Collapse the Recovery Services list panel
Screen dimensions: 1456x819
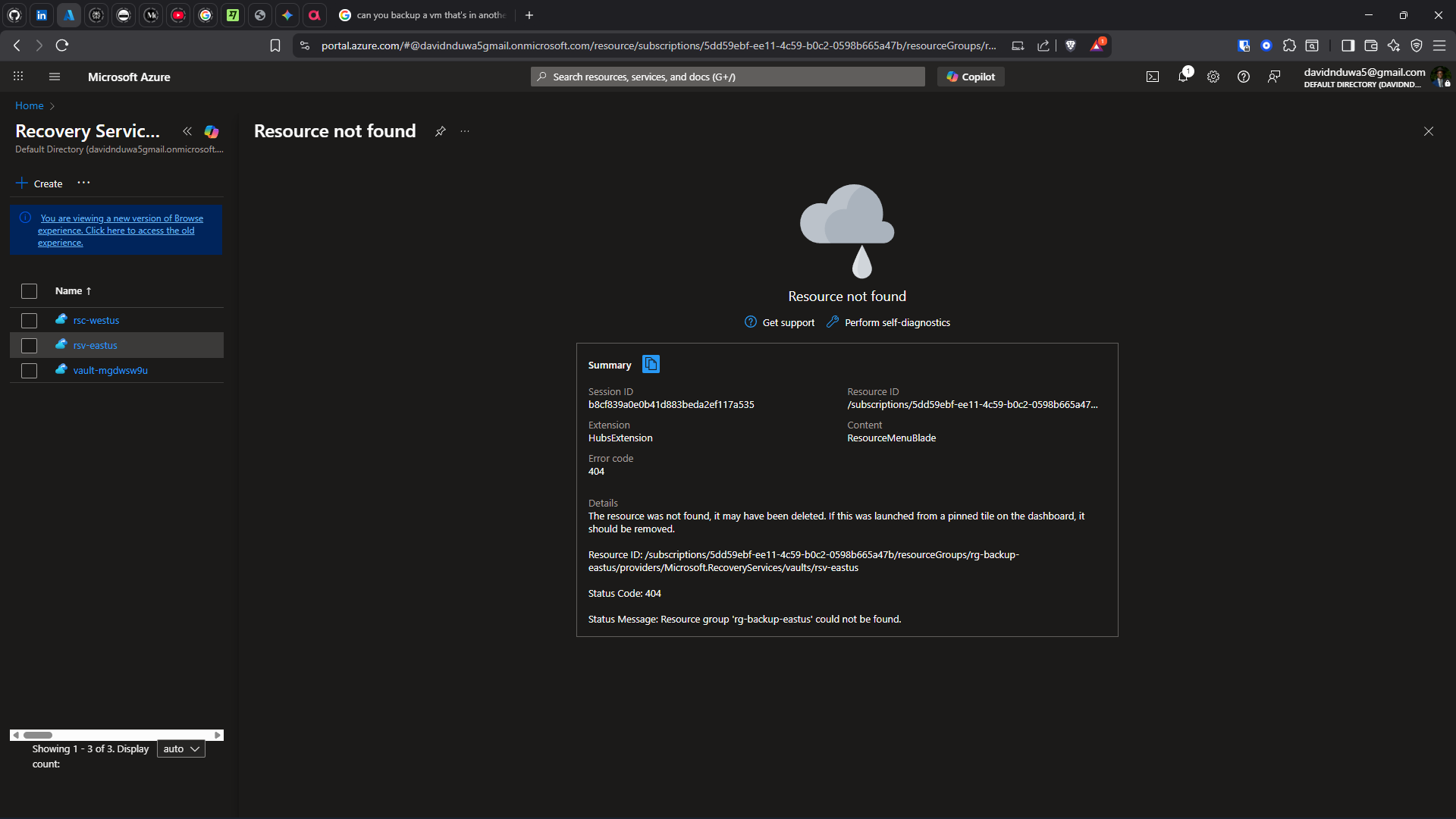click(187, 131)
